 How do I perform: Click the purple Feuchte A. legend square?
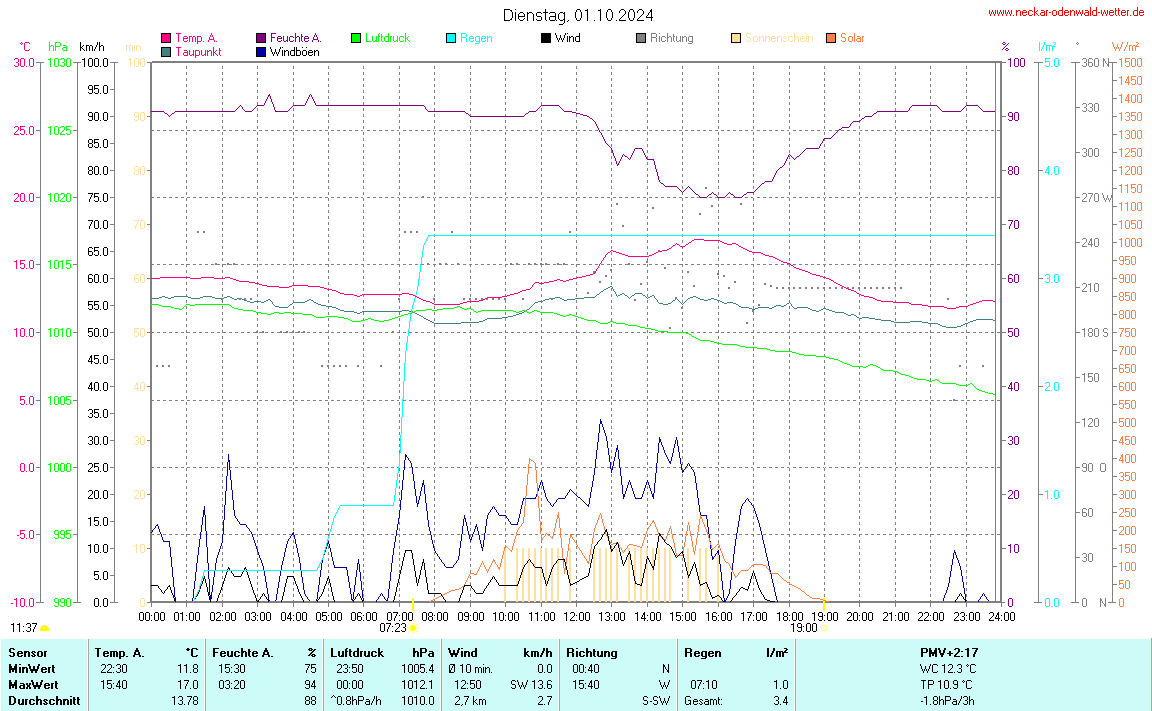pos(261,38)
